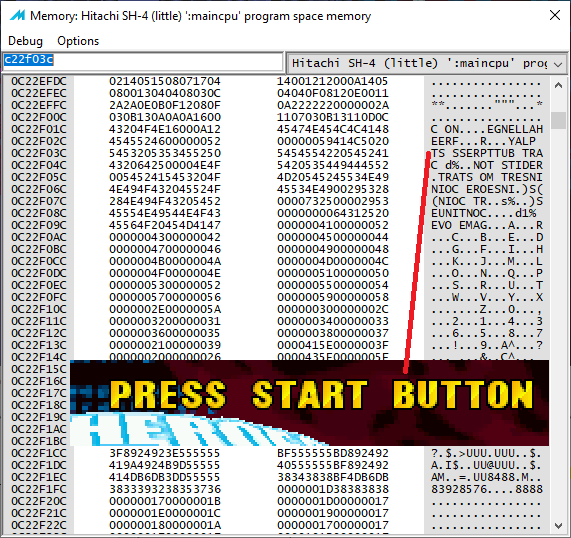Select address 0C22EFDC
This screenshot has width=571, height=538.
coord(39,81)
